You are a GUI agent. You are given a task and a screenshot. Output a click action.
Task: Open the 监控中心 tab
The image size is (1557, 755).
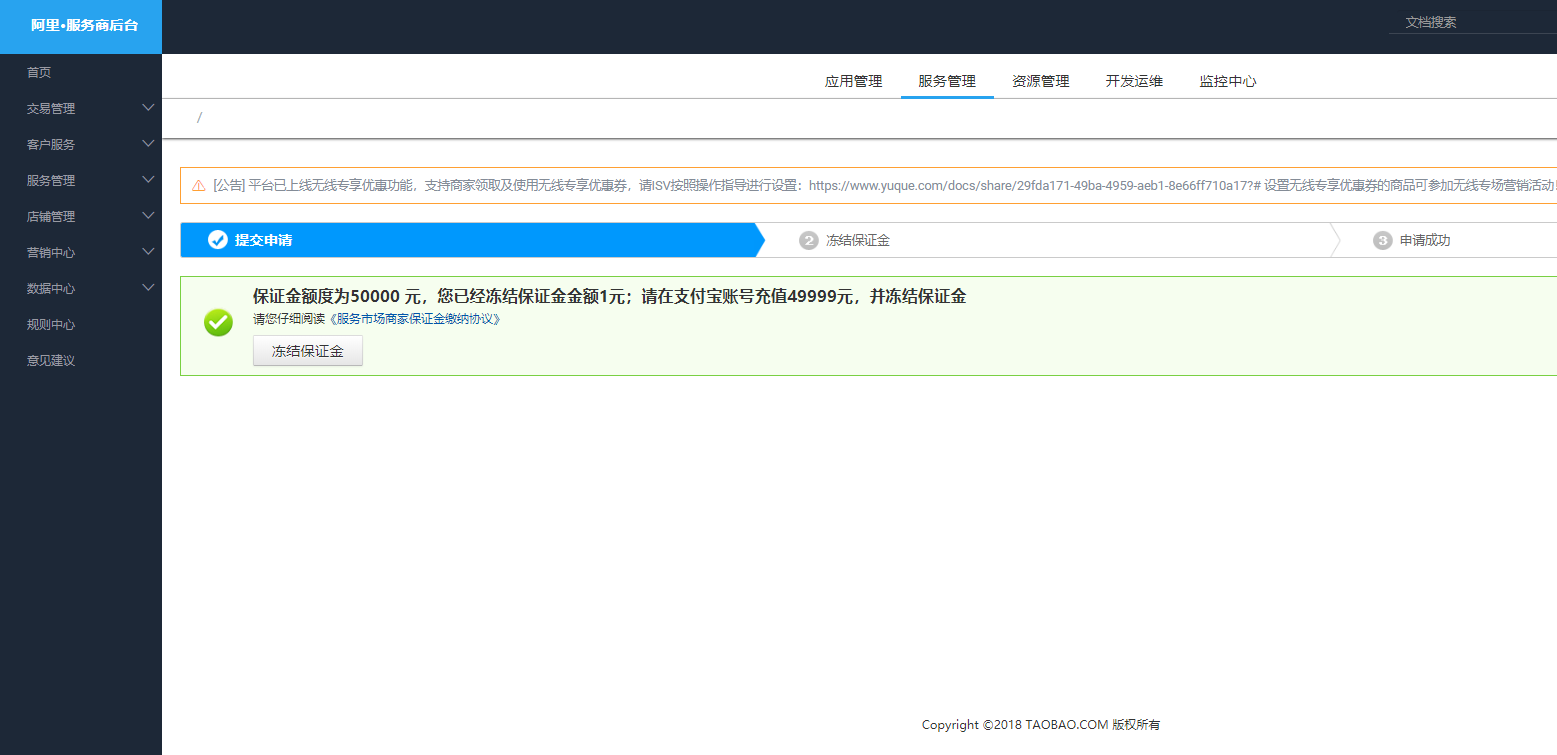(x=1227, y=82)
